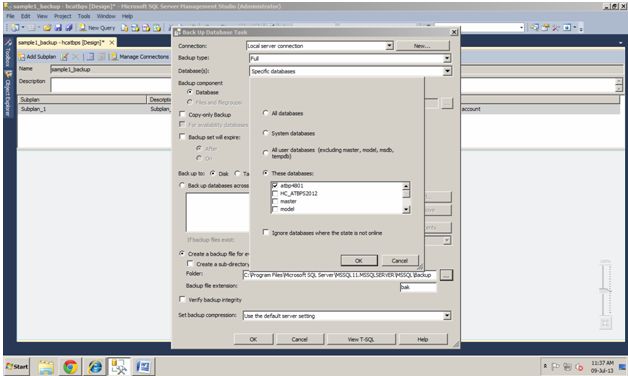The width and height of the screenshot is (628, 376).
Task: Open the File menu
Action: [x=10, y=16]
